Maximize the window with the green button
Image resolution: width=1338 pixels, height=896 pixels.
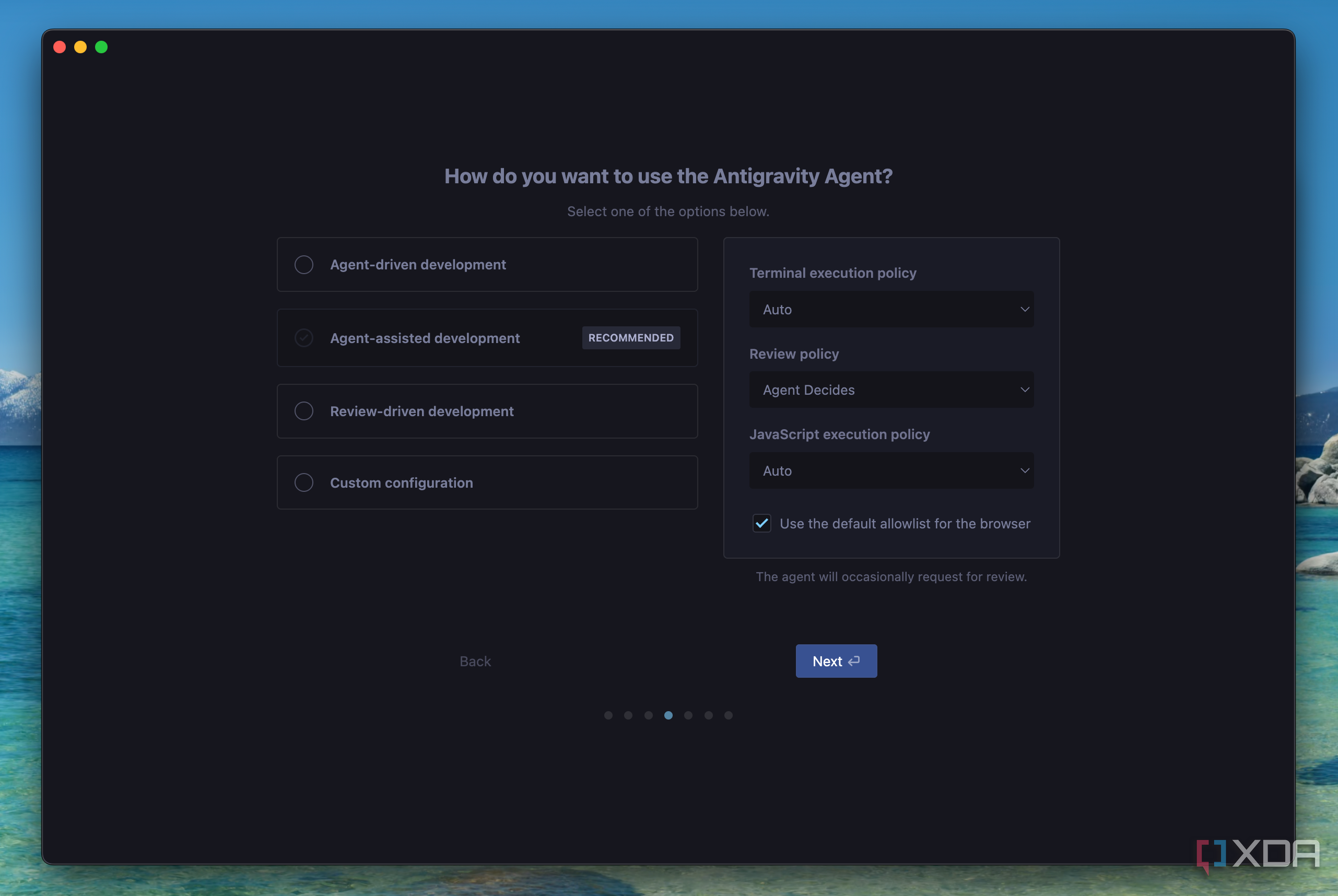(x=101, y=47)
